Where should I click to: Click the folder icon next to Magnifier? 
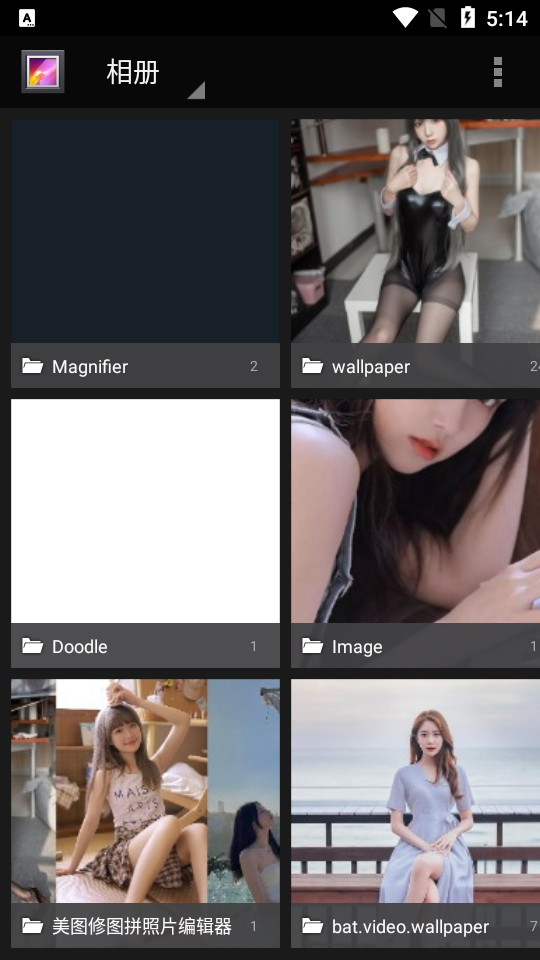tap(32, 366)
